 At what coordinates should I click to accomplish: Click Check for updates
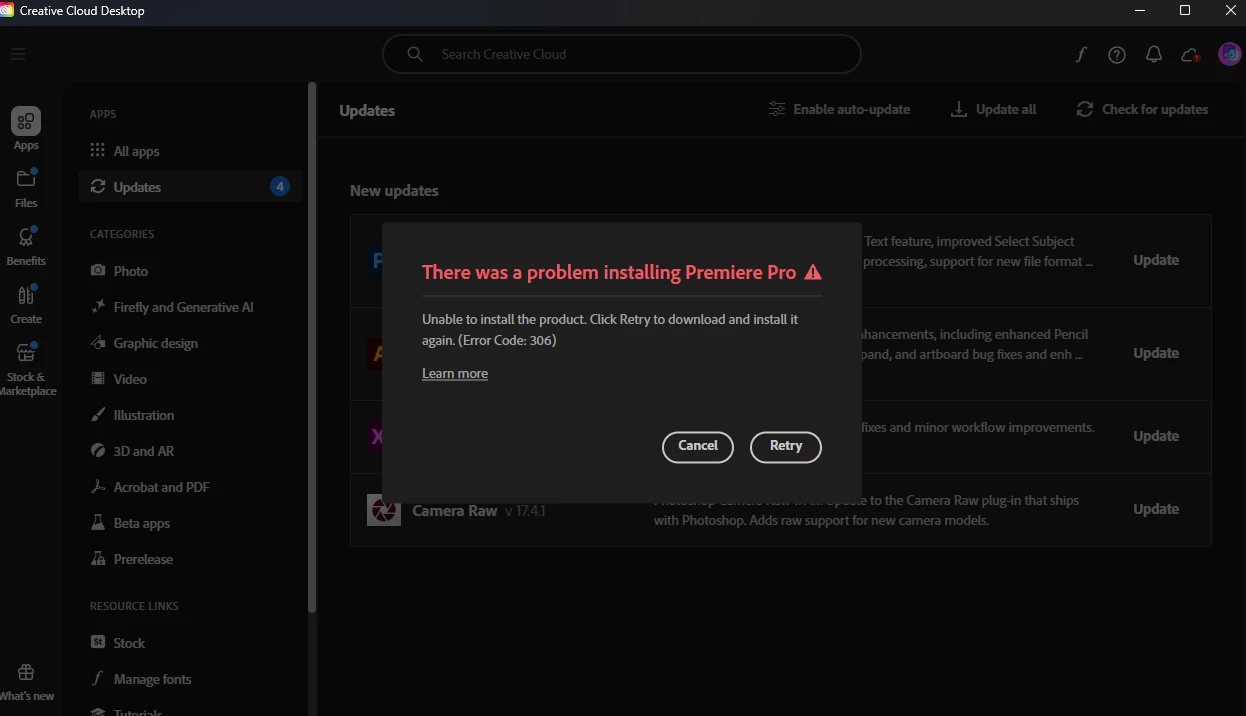(x=1142, y=109)
